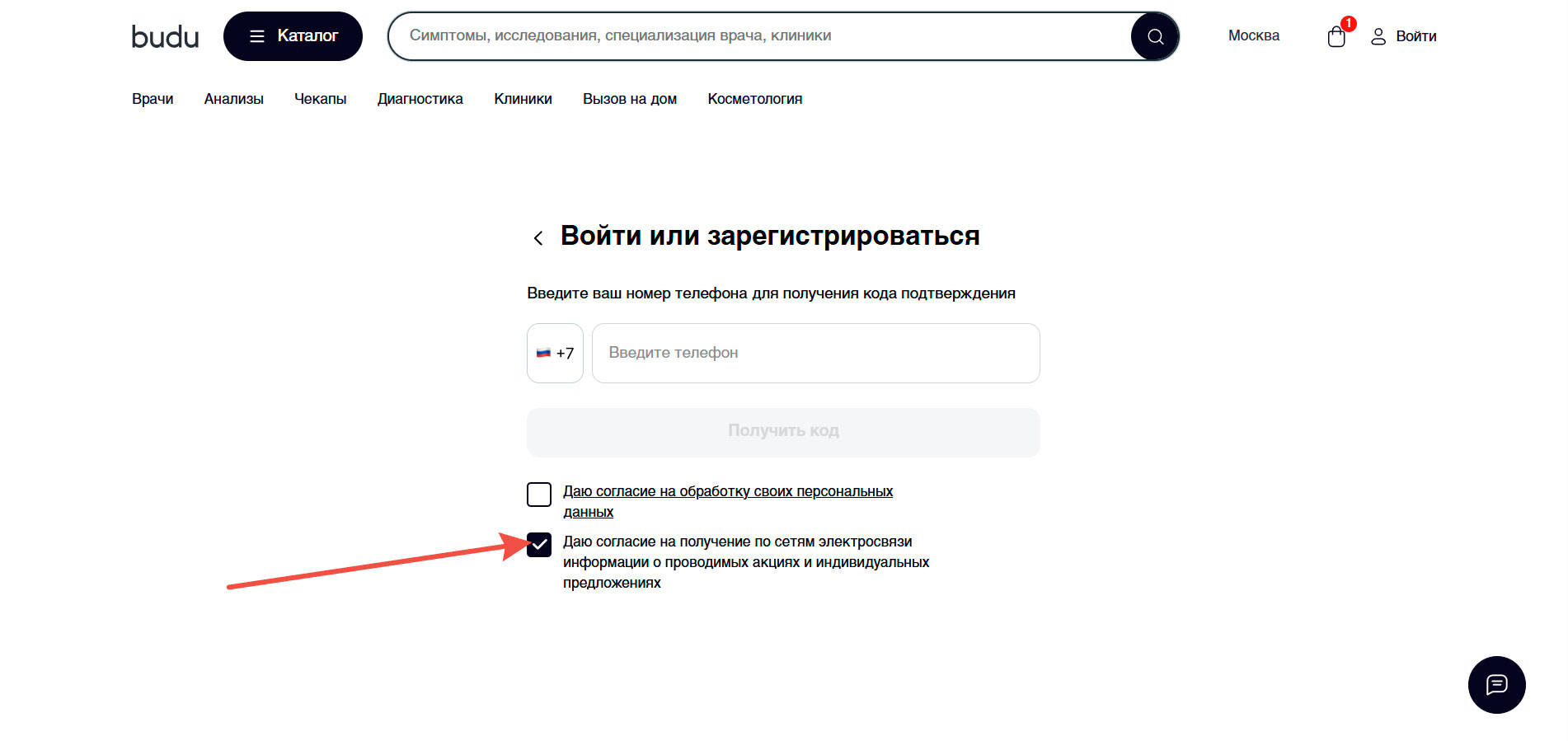1568x741 pixels.
Task: Open the Каталог menu button
Action: [x=293, y=36]
